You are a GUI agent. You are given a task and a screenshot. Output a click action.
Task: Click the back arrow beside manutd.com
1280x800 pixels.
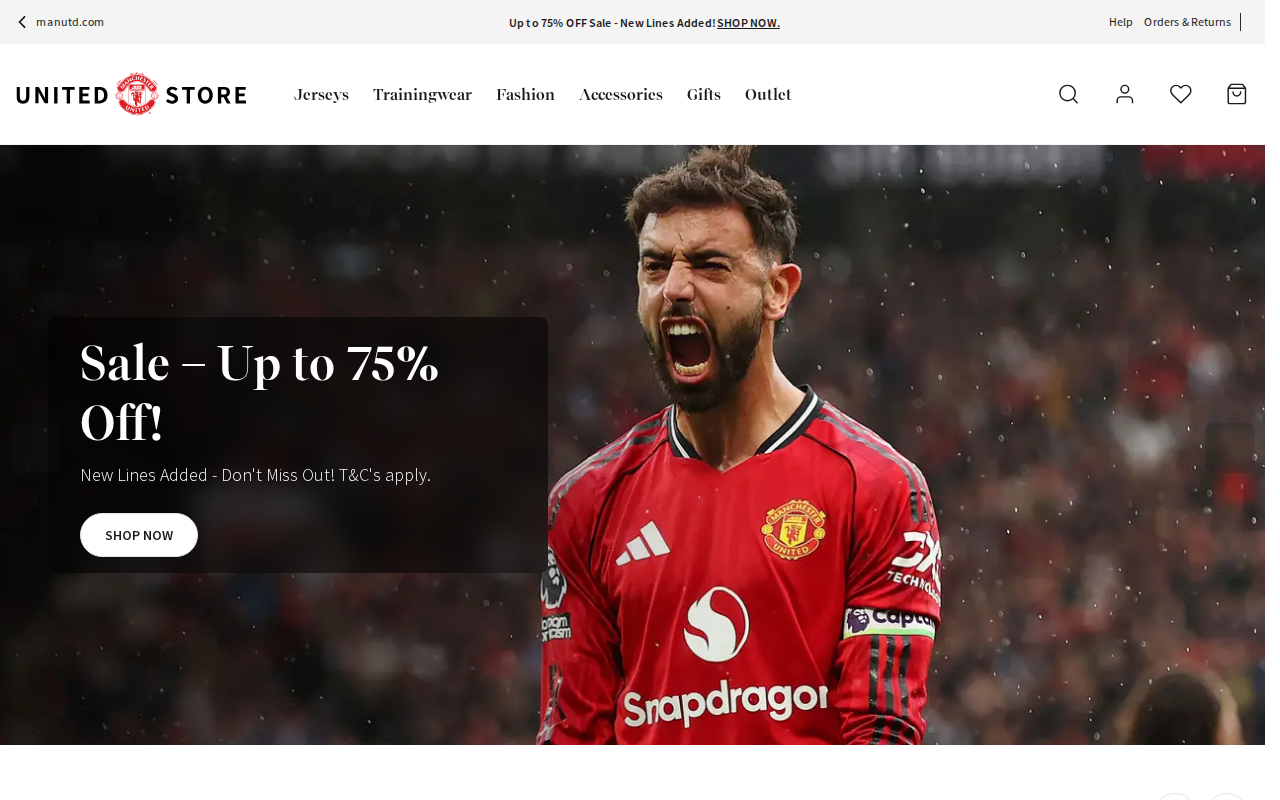point(22,22)
